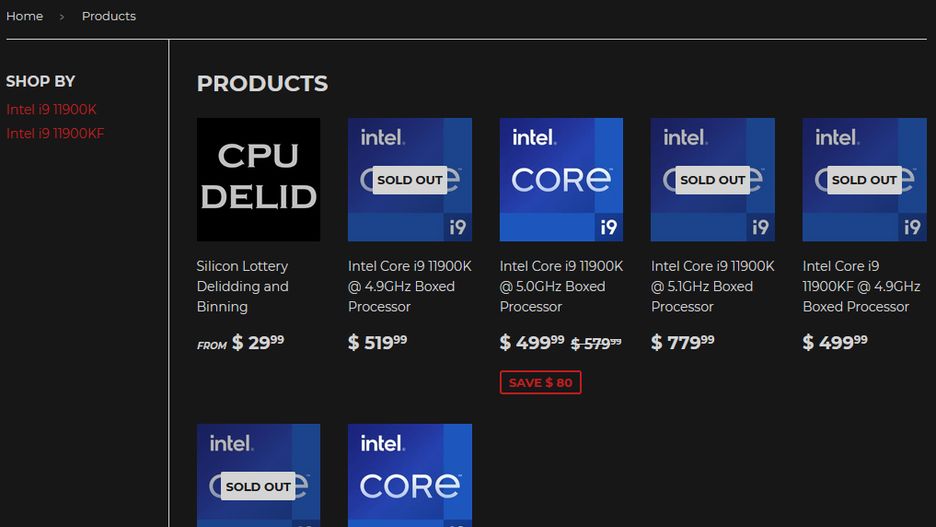Screen dimensions: 936x527
Task: Open the CPU DELID product image
Action: click(x=258, y=180)
